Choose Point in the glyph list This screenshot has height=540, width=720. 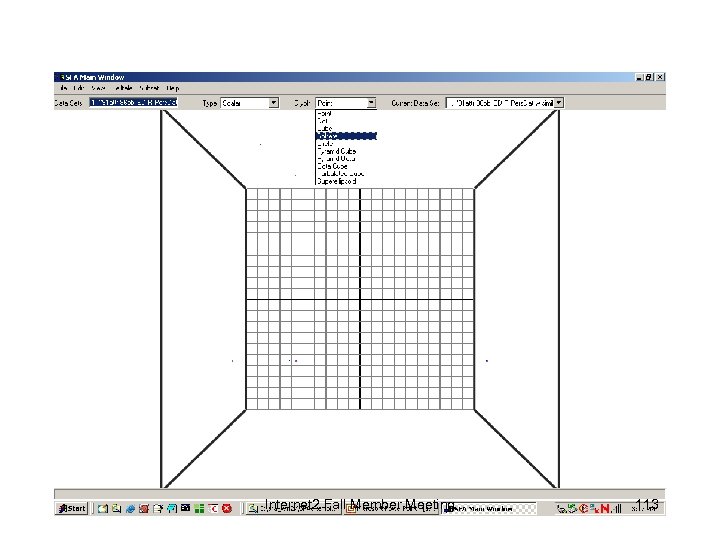[346, 113]
